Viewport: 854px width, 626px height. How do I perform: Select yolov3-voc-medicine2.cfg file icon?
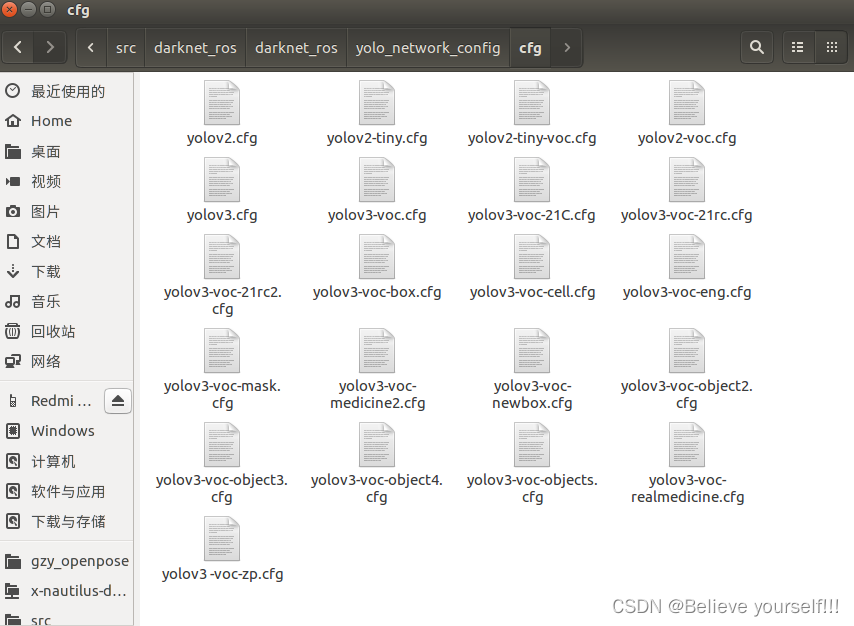pos(377,350)
